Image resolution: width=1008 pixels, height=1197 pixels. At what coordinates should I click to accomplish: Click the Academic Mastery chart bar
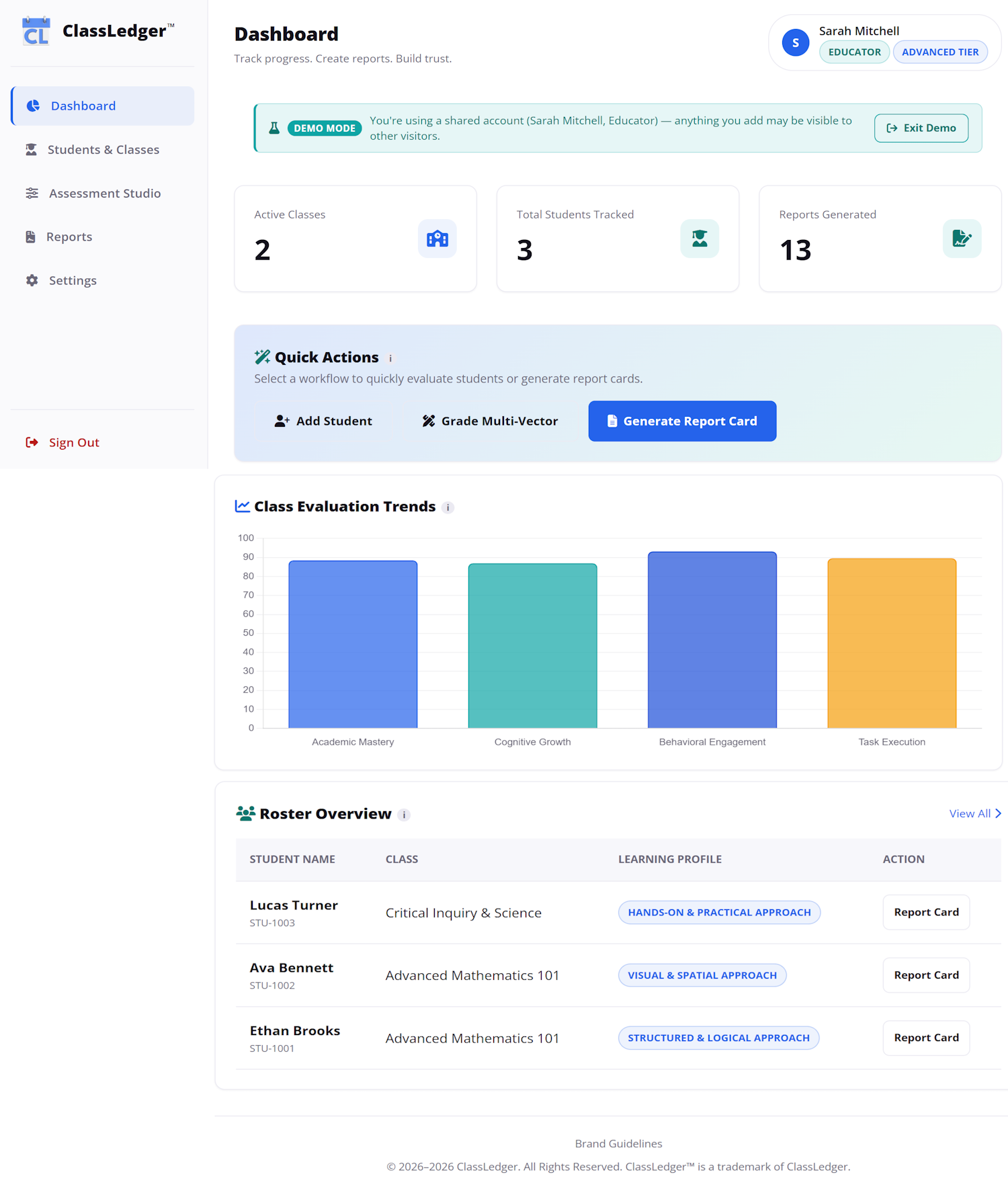pyautogui.click(x=353, y=644)
